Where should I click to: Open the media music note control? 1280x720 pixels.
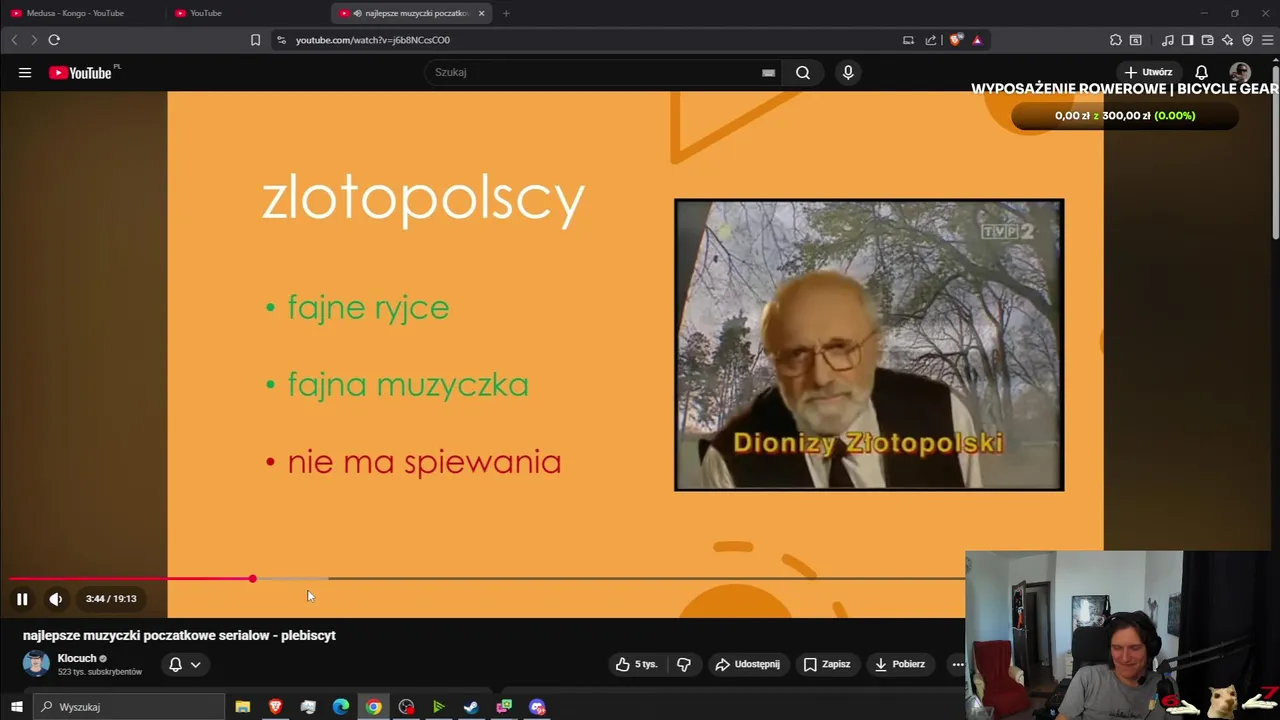click(1168, 40)
